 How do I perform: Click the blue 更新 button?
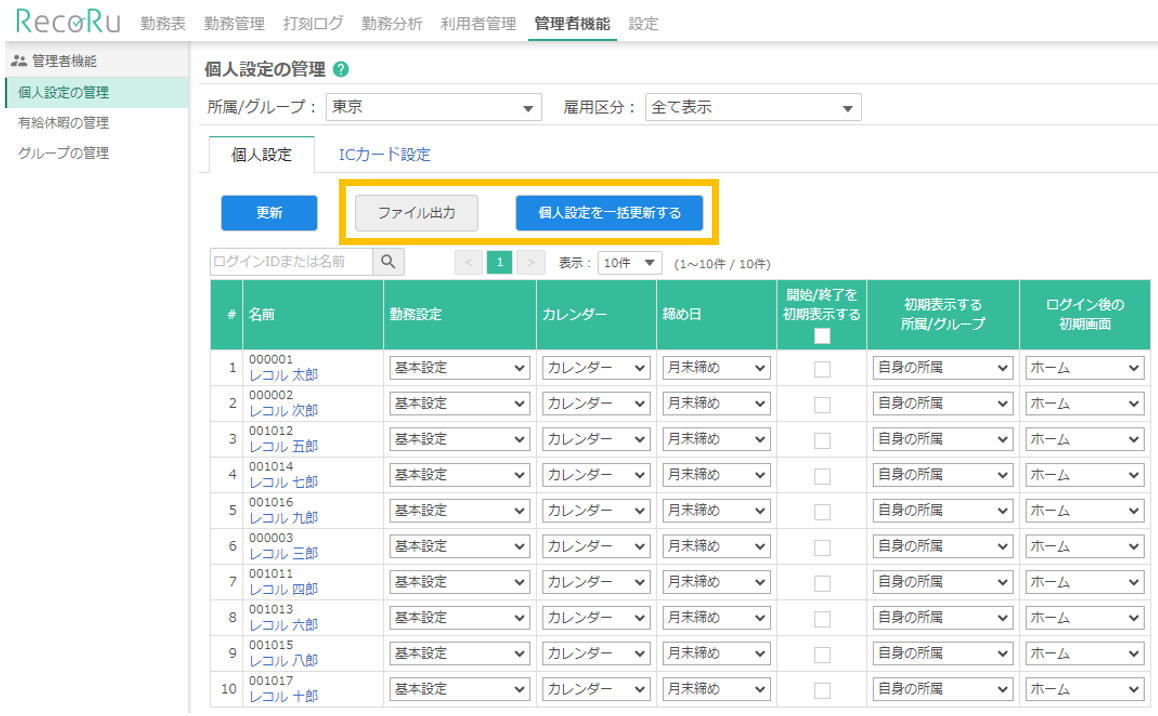(x=270, y=213)
